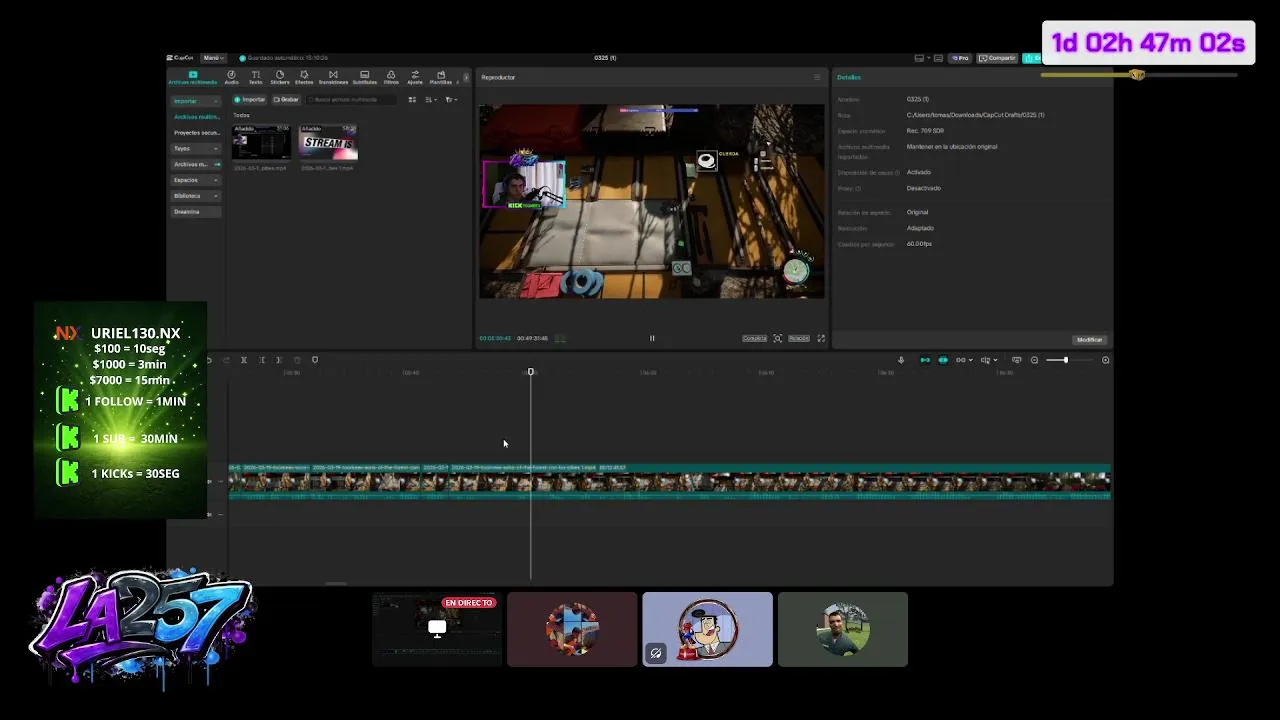The height and width of the screenshot is (720, 1280).
Task: Open the window layout selector icon
Action: pos(919,58)
